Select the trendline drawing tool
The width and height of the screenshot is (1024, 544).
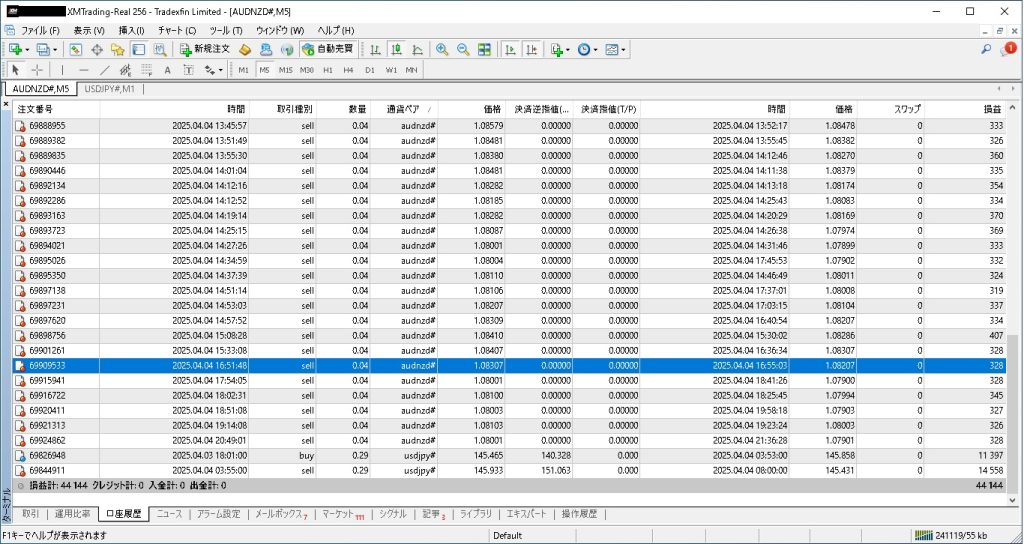(105, 70)
